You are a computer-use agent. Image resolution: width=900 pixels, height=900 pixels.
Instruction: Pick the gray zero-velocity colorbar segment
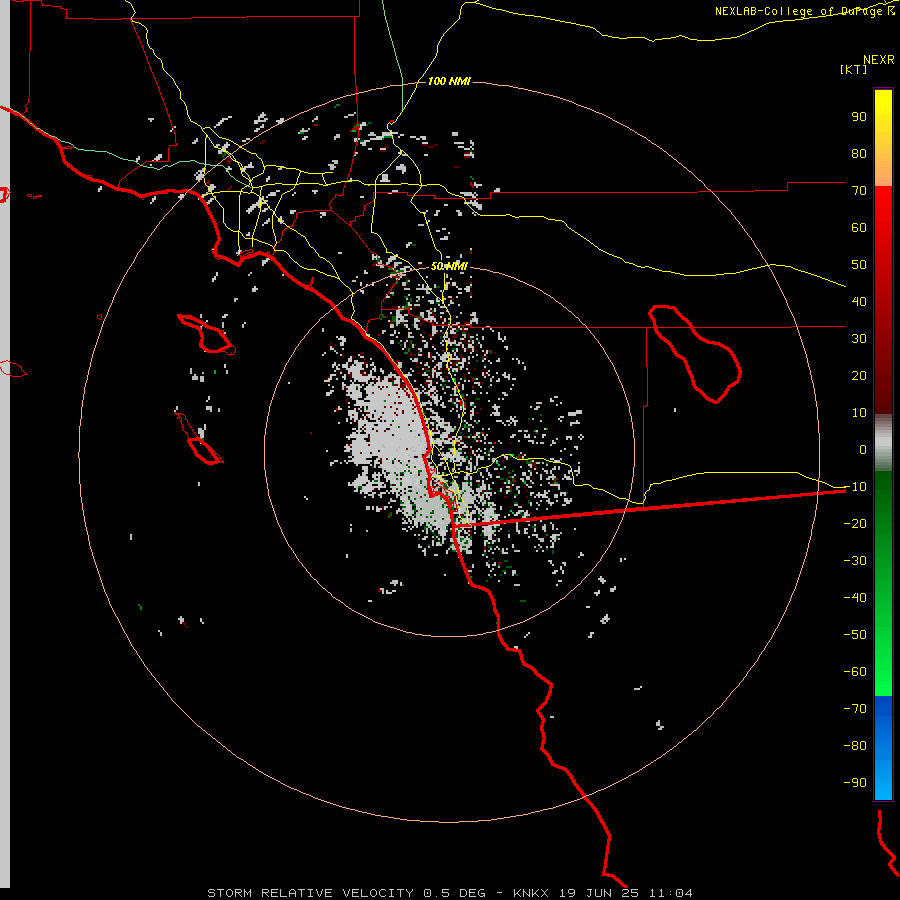coord(883,443)
